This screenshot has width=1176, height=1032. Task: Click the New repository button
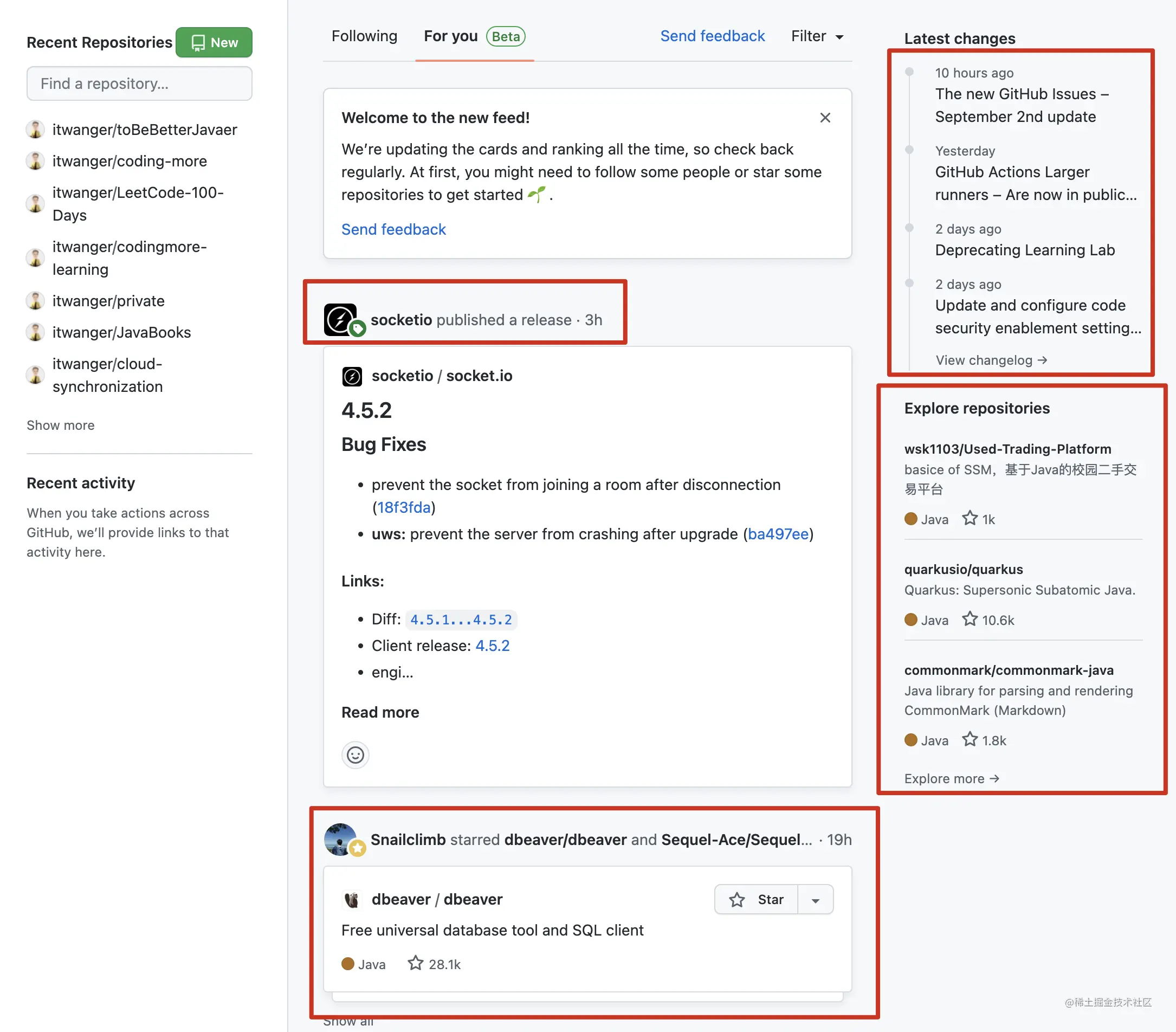point(214,42)
